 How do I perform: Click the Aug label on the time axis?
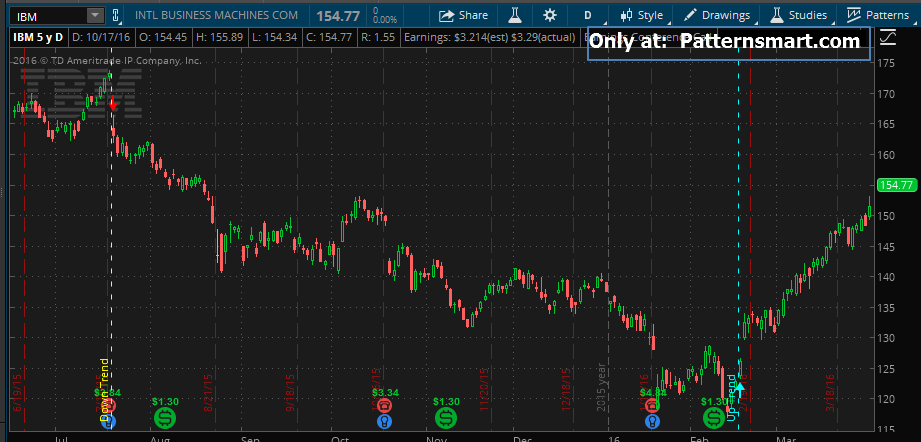(x=160, y=438)
